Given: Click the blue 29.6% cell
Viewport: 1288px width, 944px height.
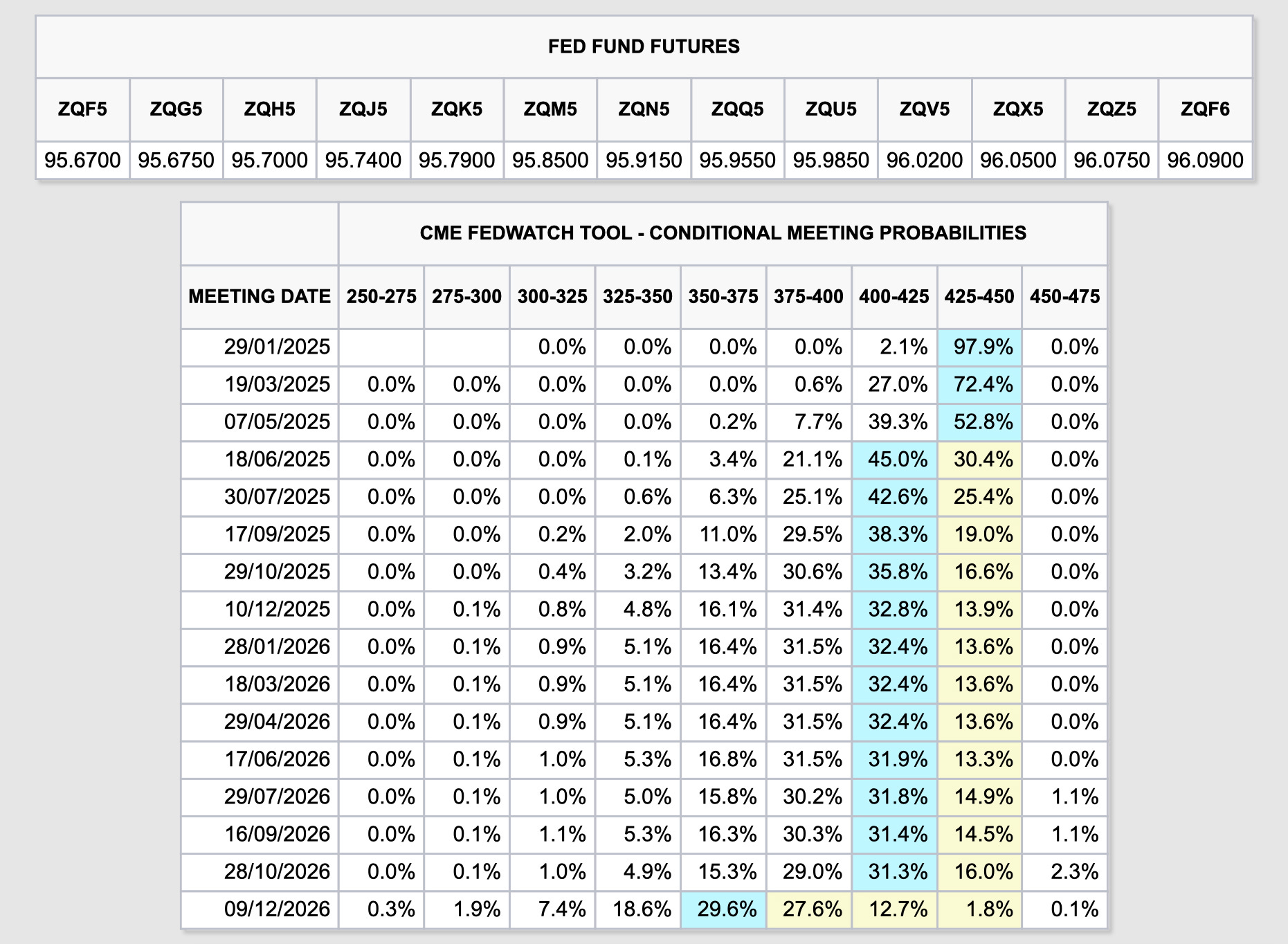Looking at the screenshot, I should pos(723,909).
